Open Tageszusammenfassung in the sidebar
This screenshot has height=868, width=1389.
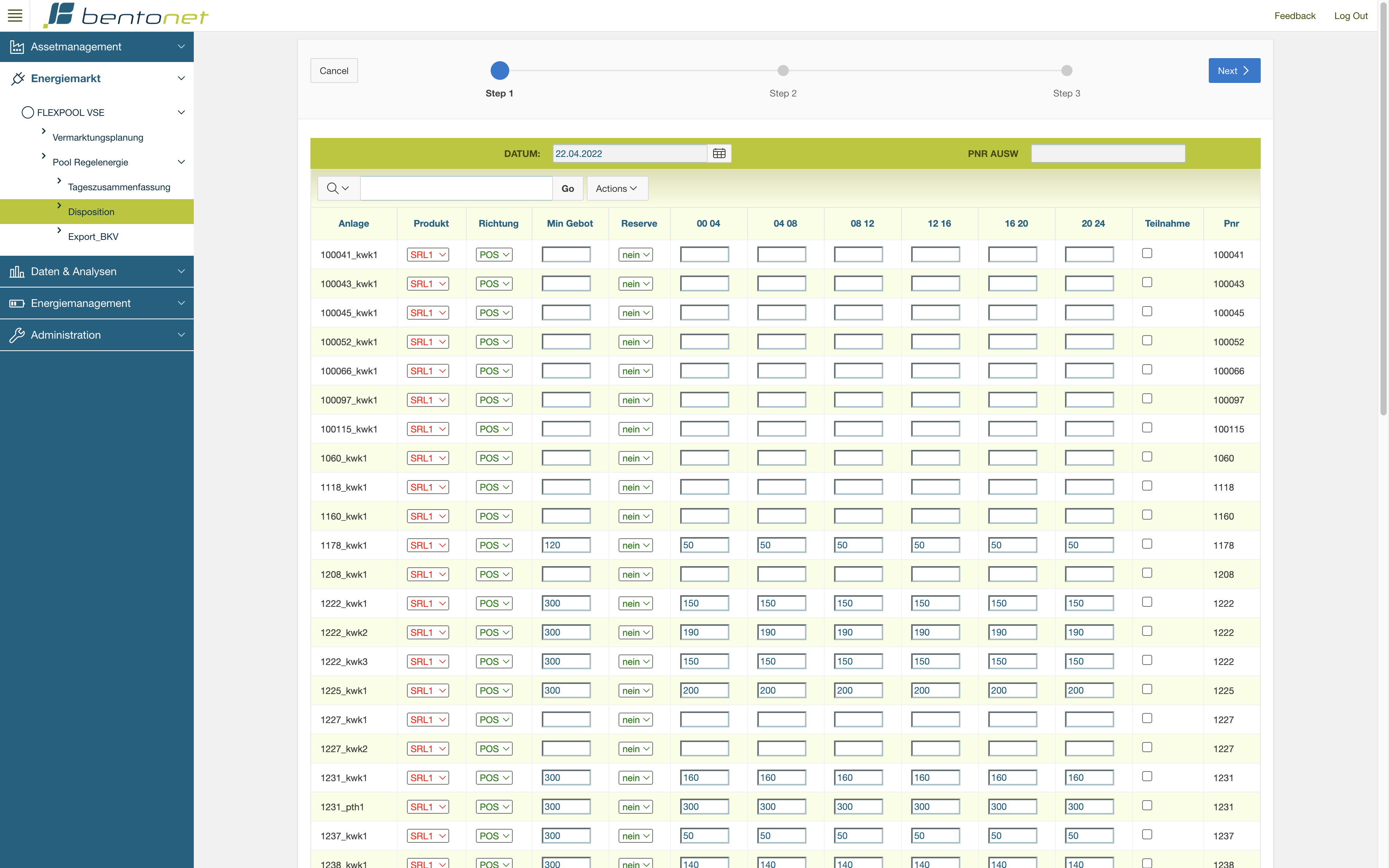(x=119, y=187)
